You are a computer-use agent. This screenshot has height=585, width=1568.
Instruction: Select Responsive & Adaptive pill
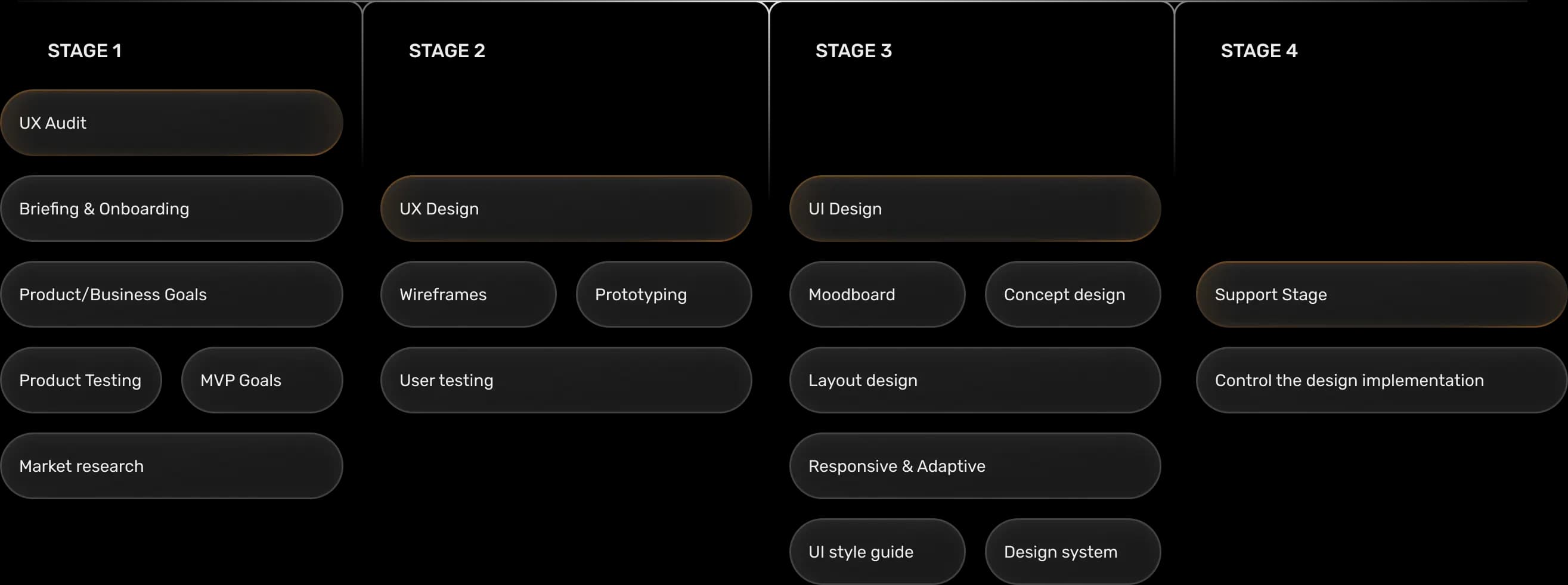[x=975, y=466]
